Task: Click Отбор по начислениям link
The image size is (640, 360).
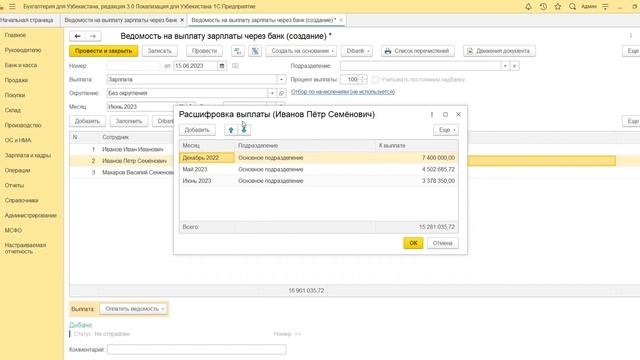Action: coord(343,92)
